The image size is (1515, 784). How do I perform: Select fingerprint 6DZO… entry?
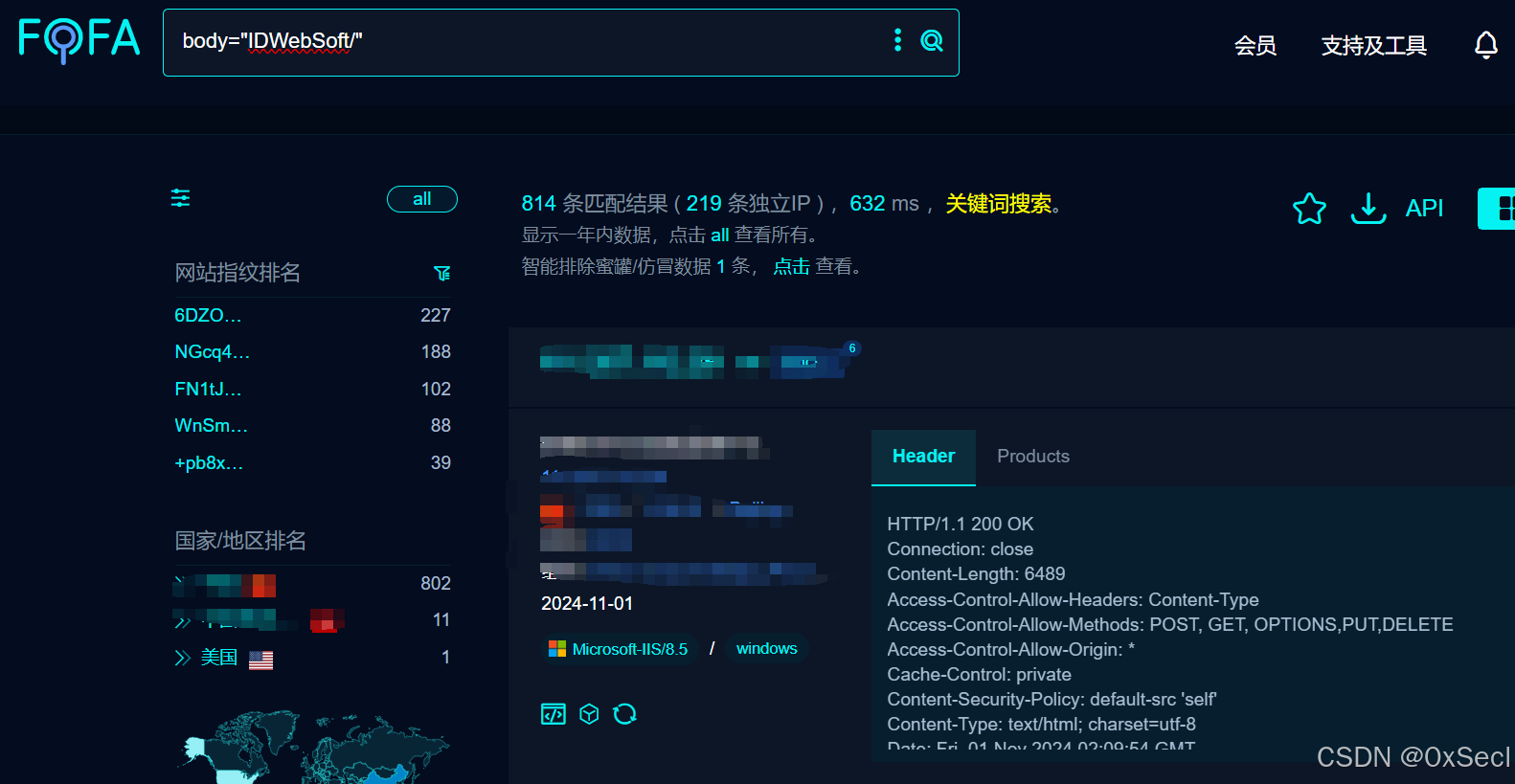208,316
